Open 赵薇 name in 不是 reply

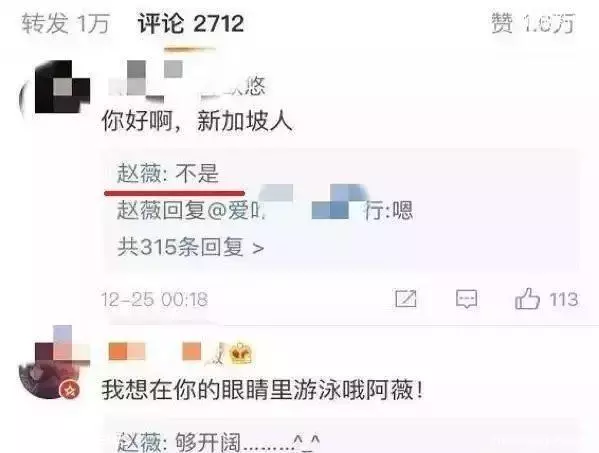coord(139,174)
